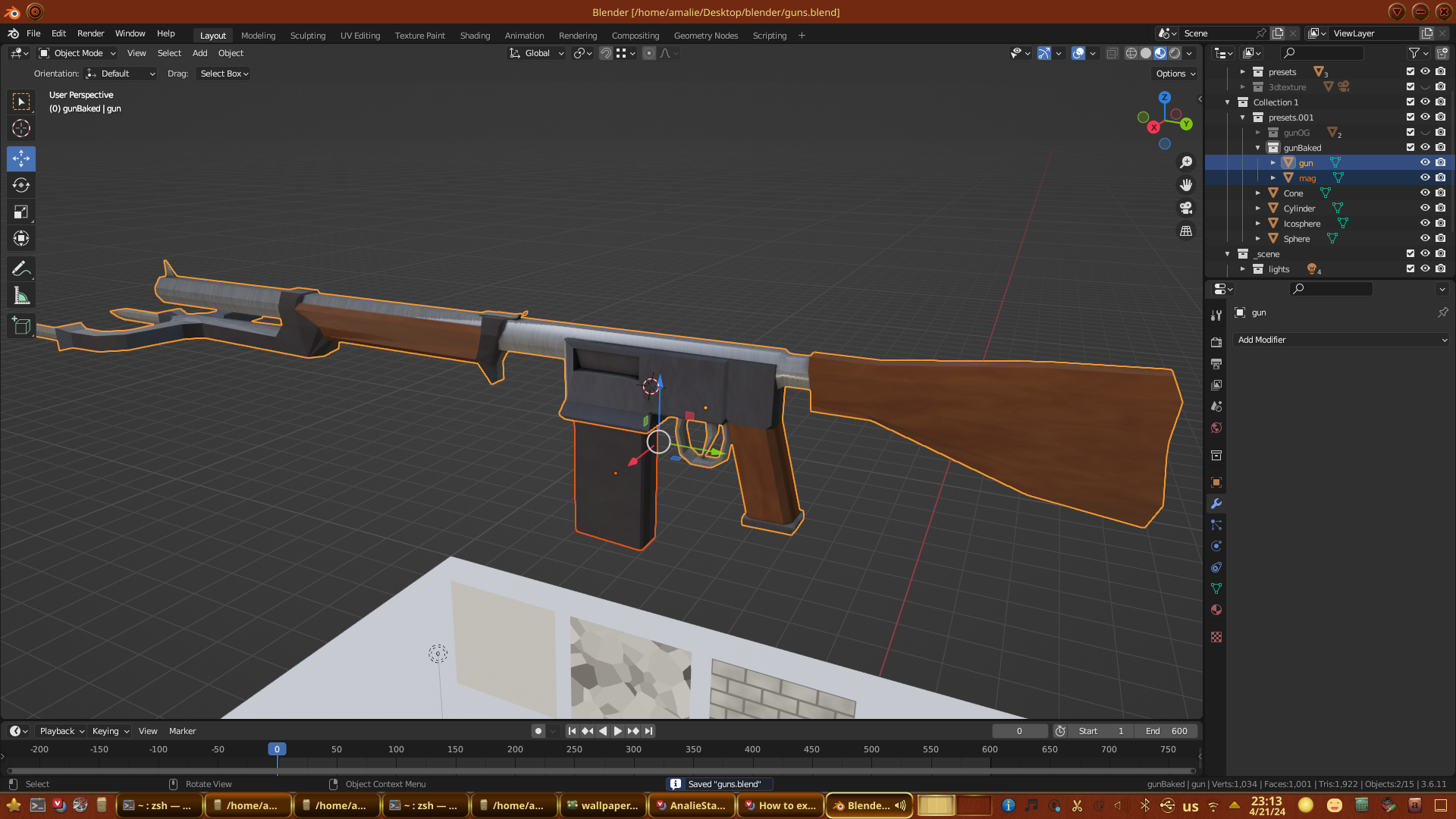
Task: Toggle camera view in viewport
Action: [1186, 208]
